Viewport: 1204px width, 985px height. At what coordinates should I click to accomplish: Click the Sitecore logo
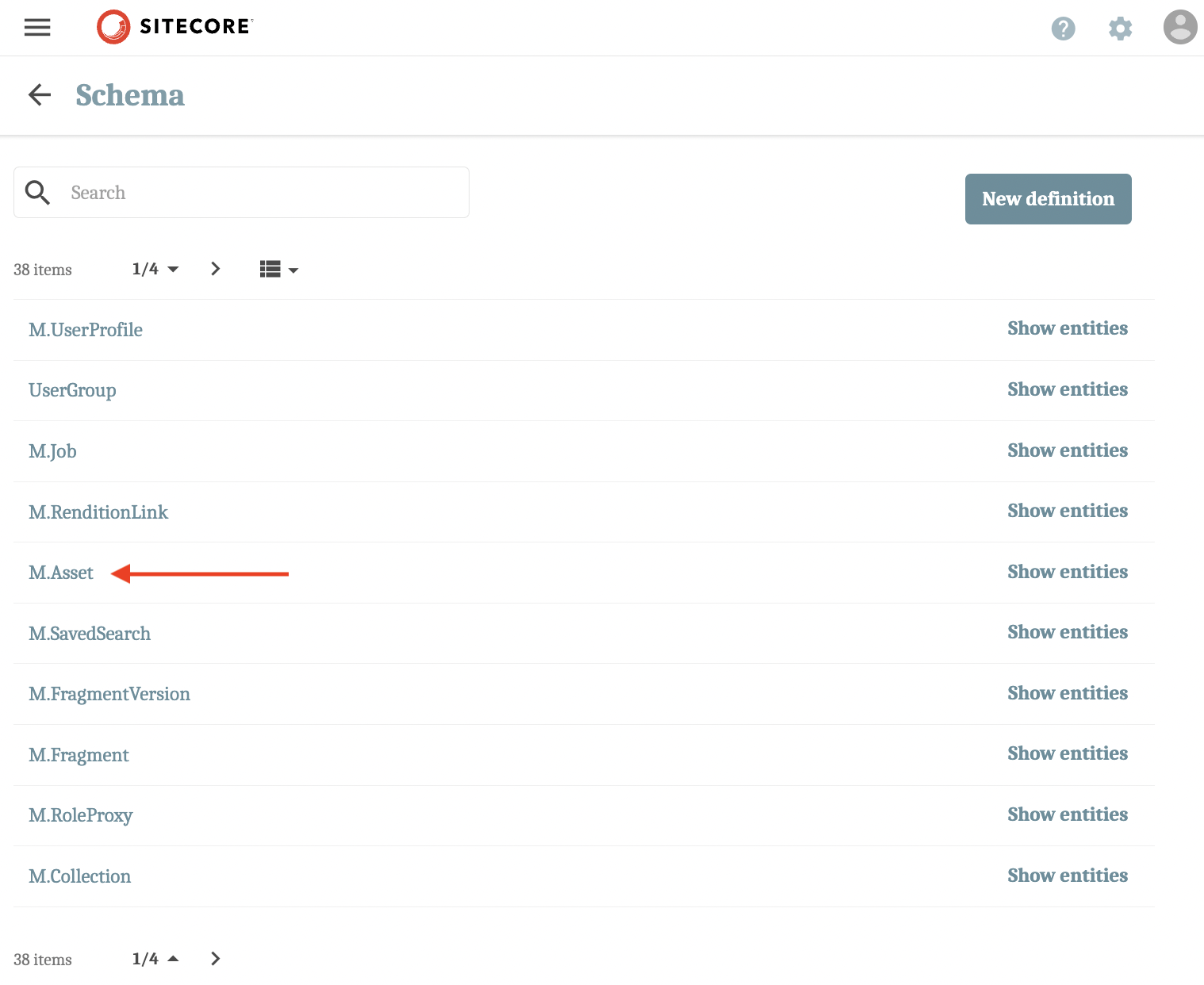click(174, 26)
